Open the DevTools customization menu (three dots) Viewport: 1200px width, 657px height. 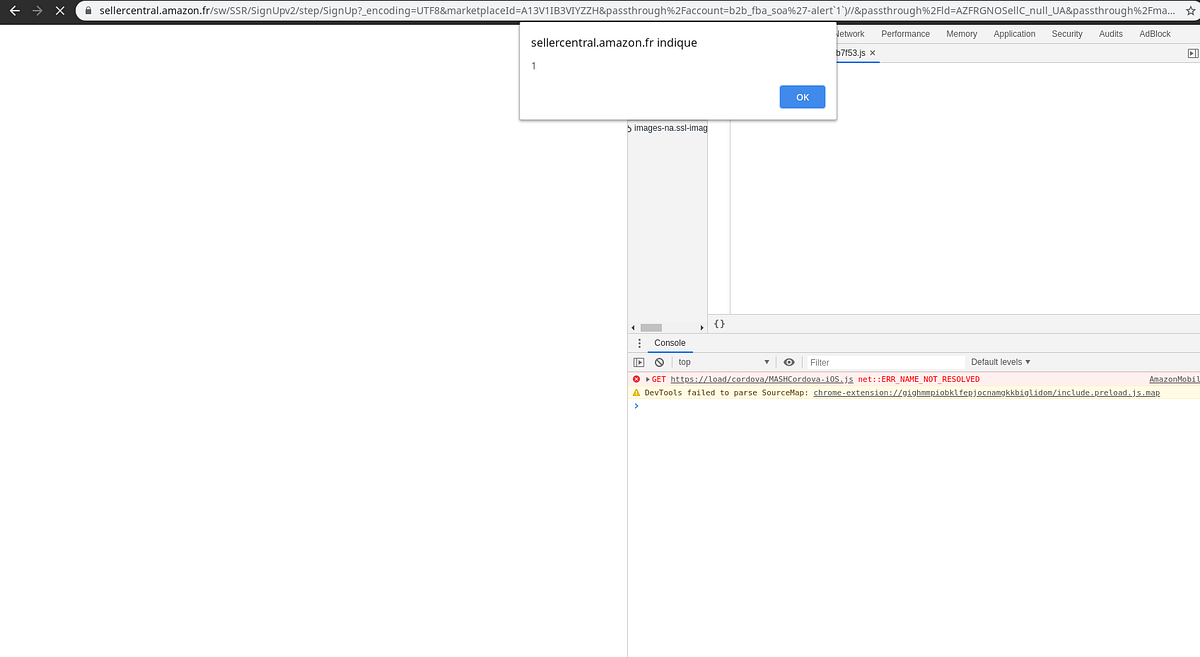[639, 342]
